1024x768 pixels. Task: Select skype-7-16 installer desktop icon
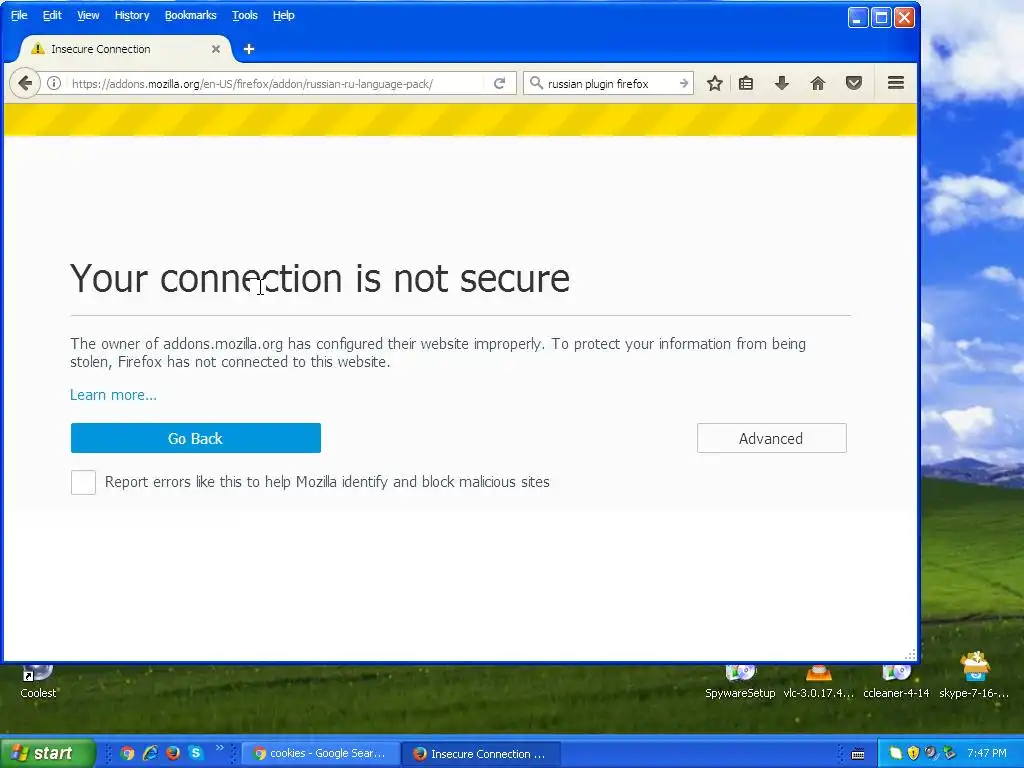pyautogui.click(x=974, y=676)
